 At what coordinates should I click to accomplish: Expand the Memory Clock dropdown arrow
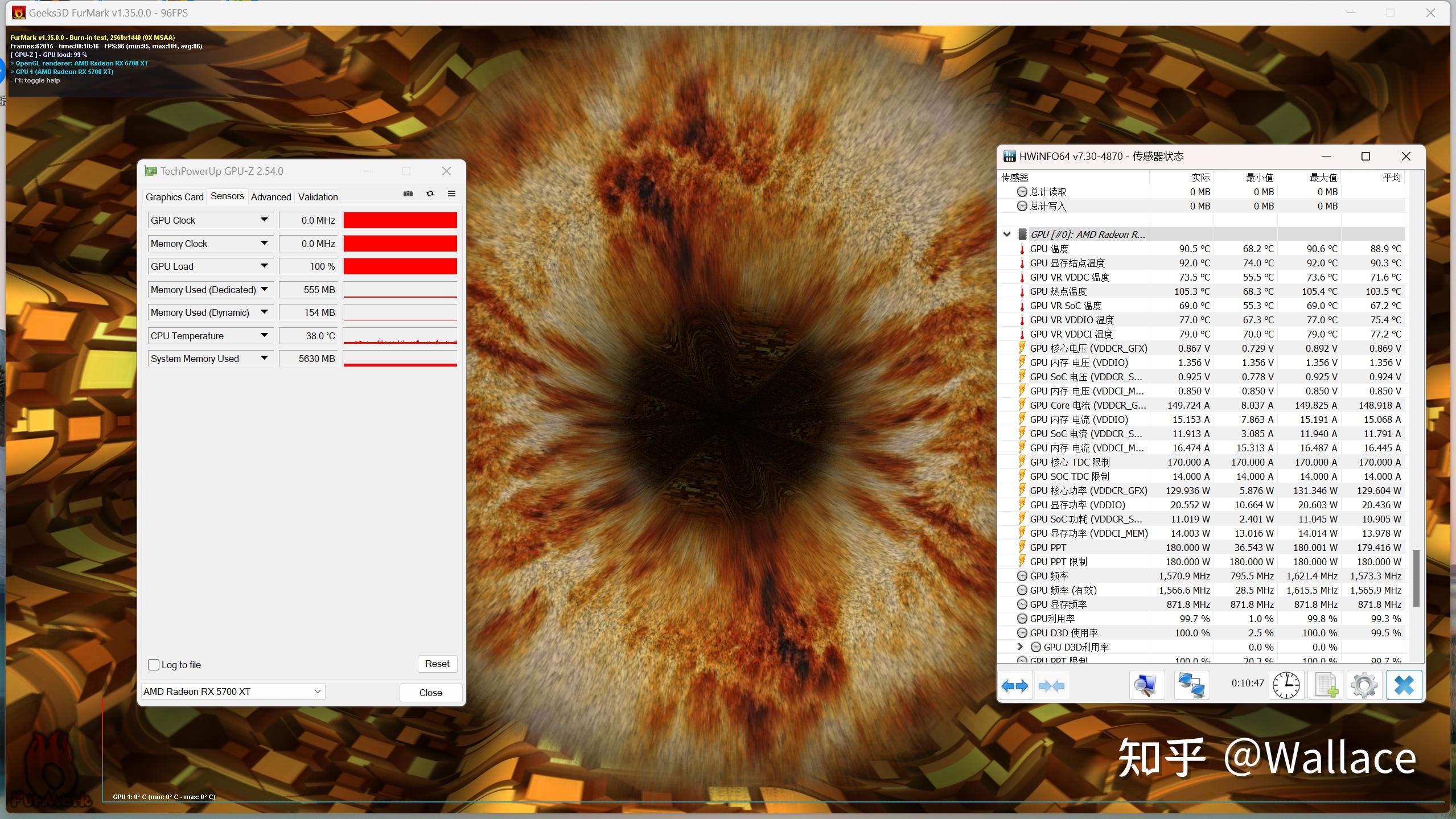tap(265, 242)
